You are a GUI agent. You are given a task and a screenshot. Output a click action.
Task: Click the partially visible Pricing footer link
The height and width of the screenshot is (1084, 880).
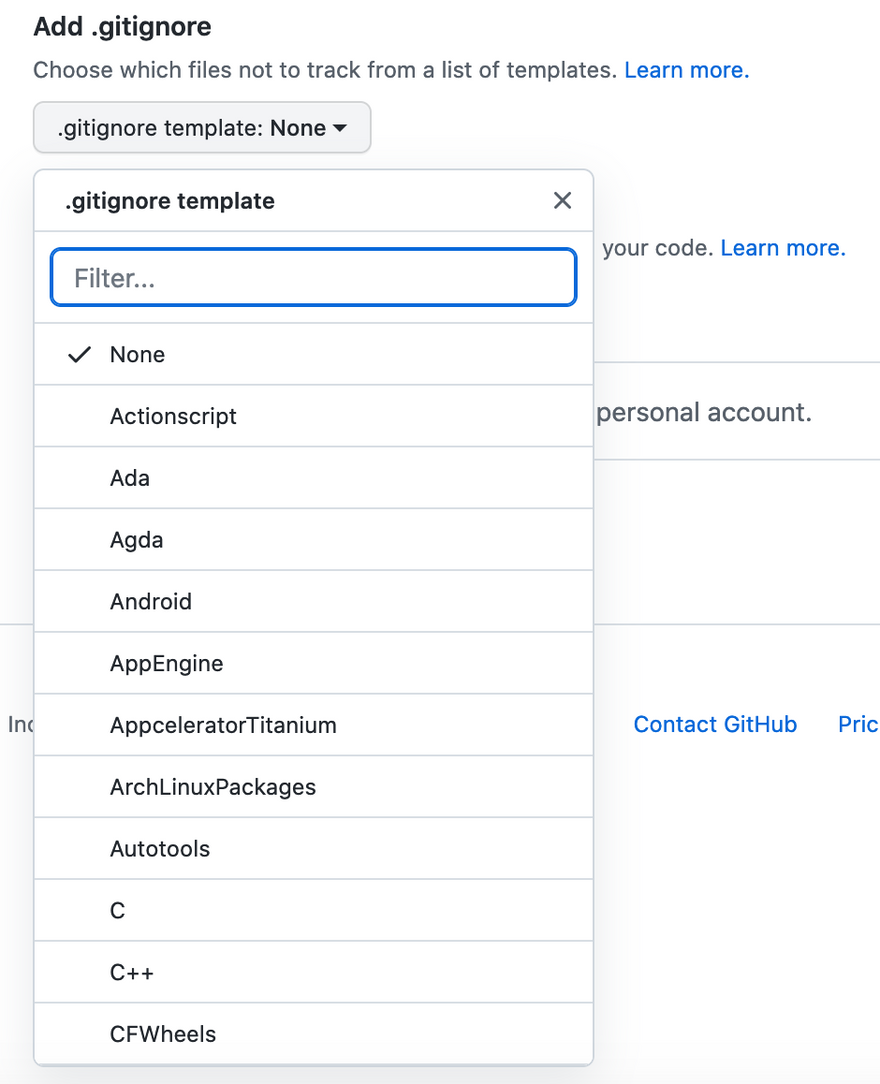(858, 725)
